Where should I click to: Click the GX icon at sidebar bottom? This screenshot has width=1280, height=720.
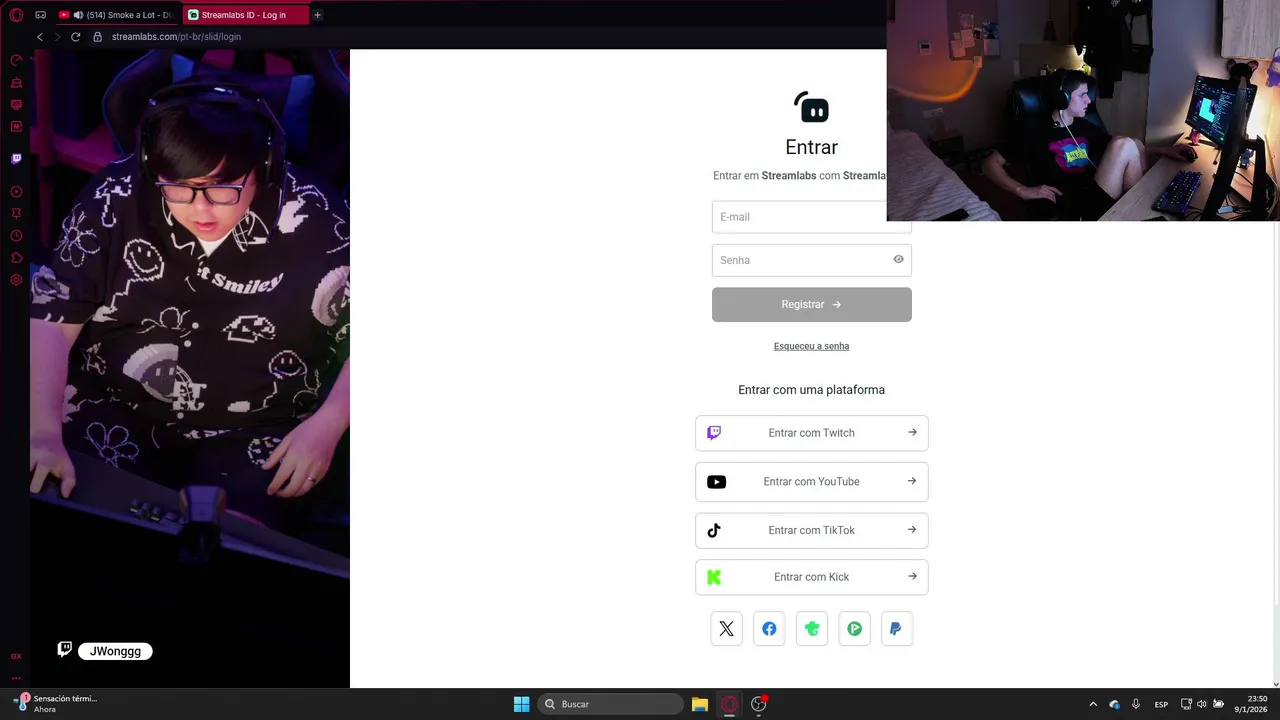(x=16, y=656)
